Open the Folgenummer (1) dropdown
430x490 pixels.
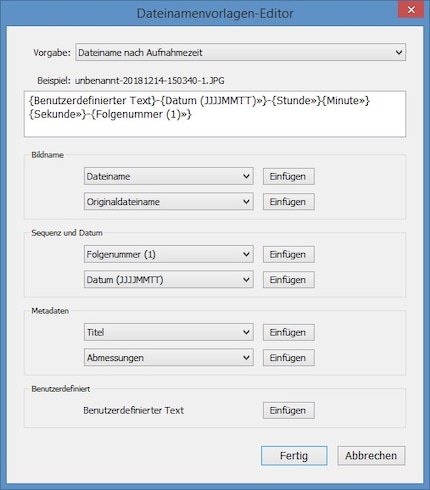click(x=169, y=254)
